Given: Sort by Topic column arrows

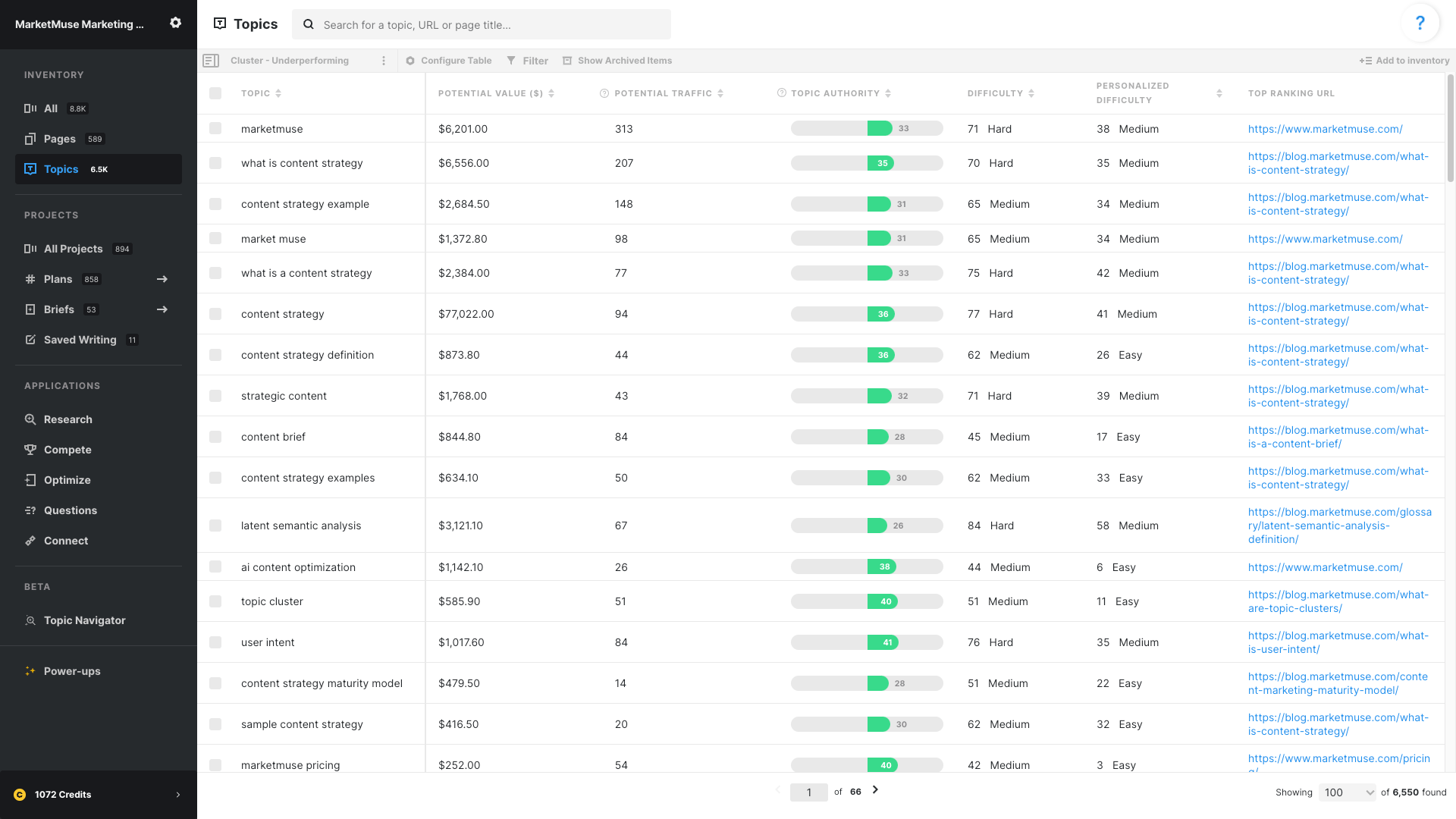Looking at the screenshot, I should [278, 93].
